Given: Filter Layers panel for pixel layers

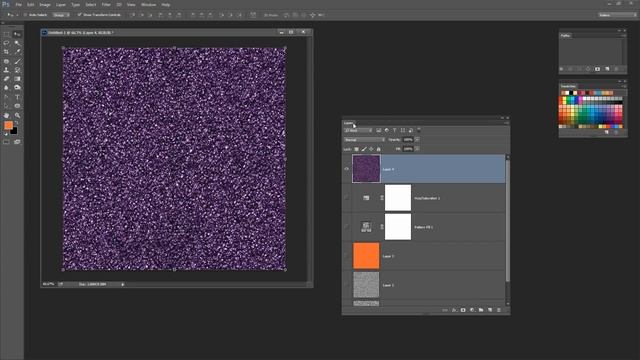Looking at the screenshot, I should (x=378, y=130).
